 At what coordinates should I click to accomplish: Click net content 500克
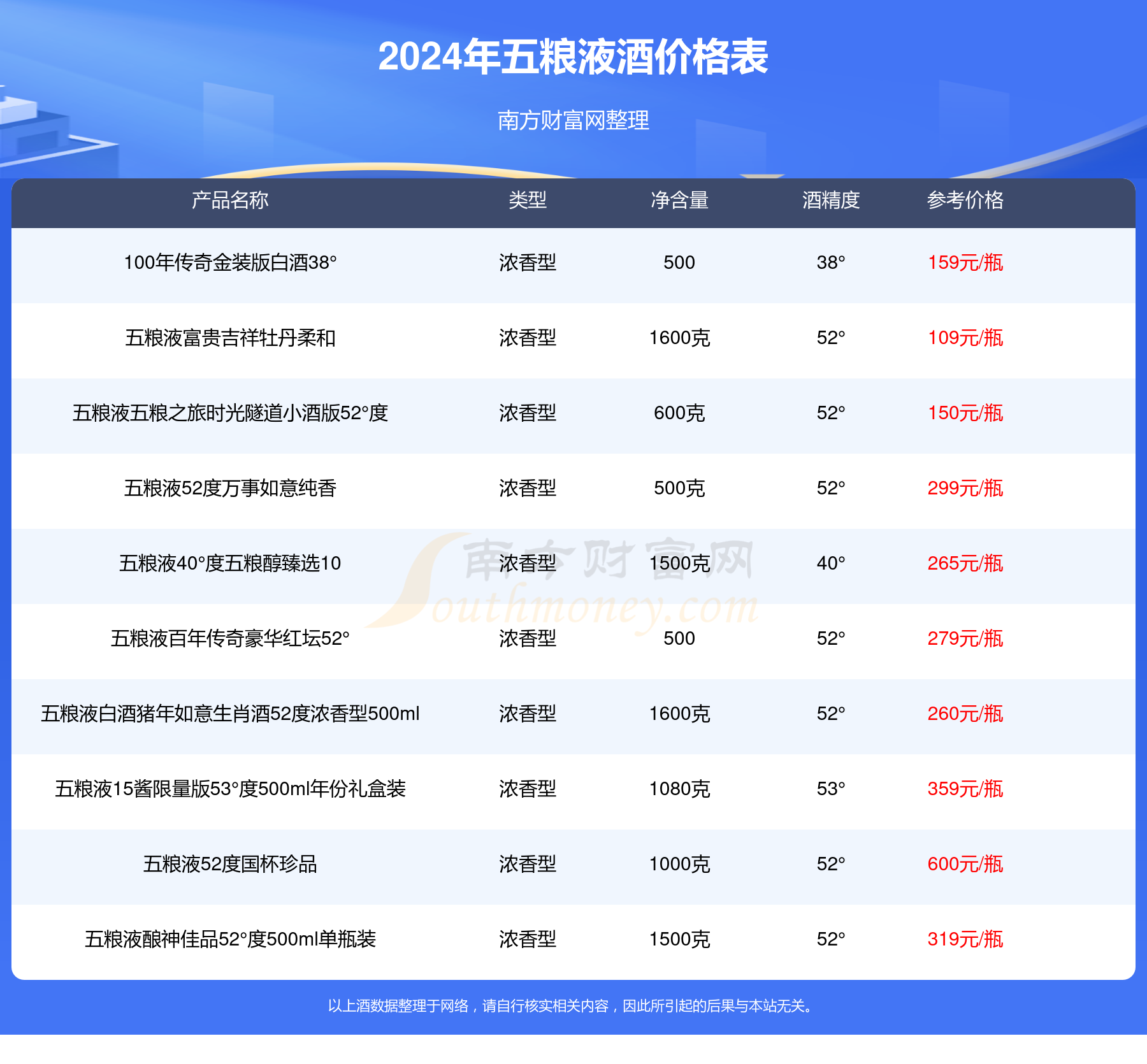pyautogui.click(x=679, y=488)
